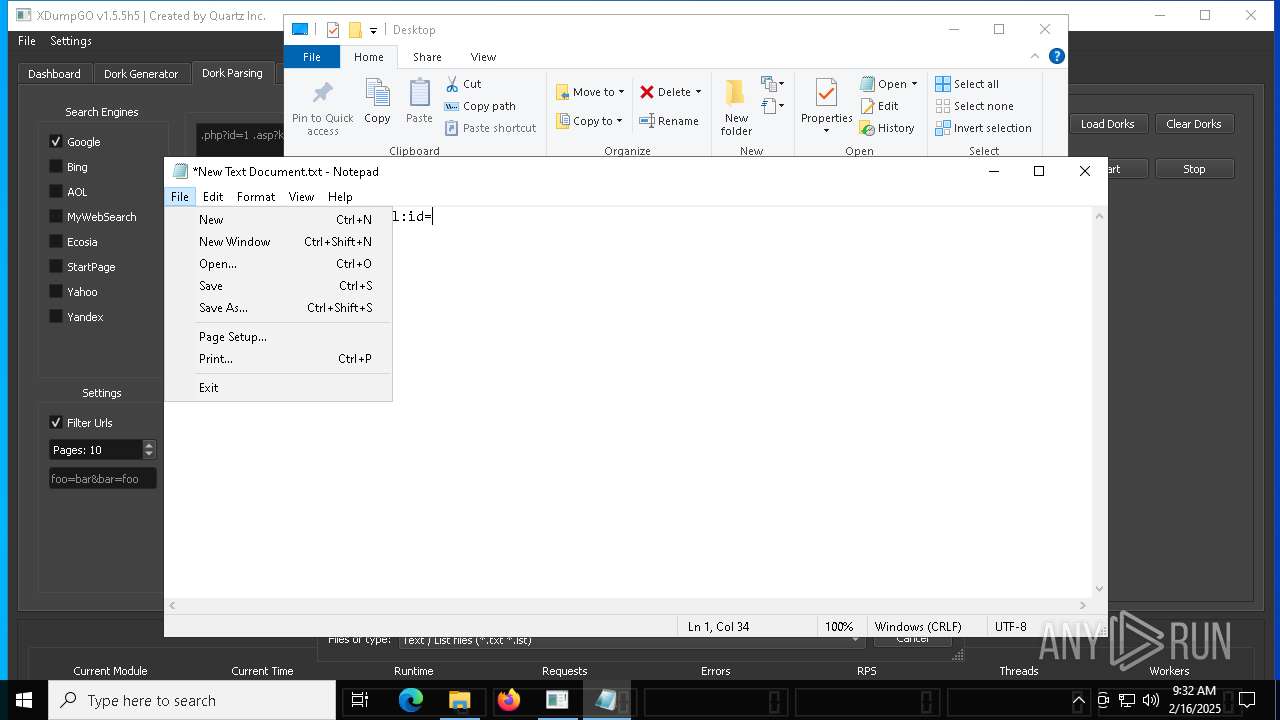
Task: Open File Explorer from taskbar
Action: 460,700
